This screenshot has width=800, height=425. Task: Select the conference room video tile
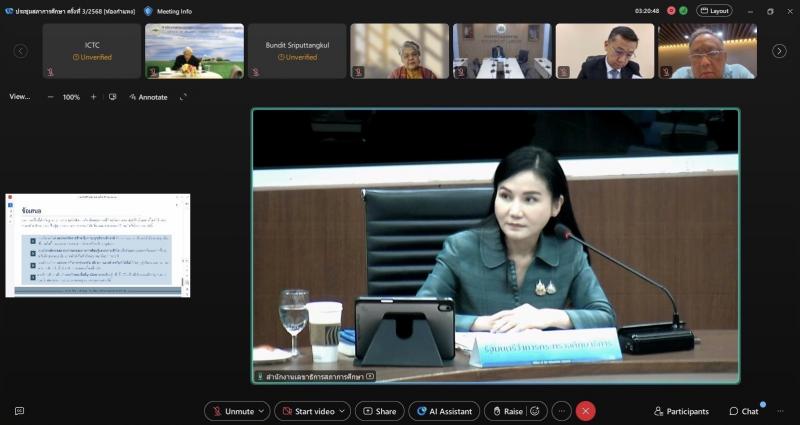click(x=502, y=51)
